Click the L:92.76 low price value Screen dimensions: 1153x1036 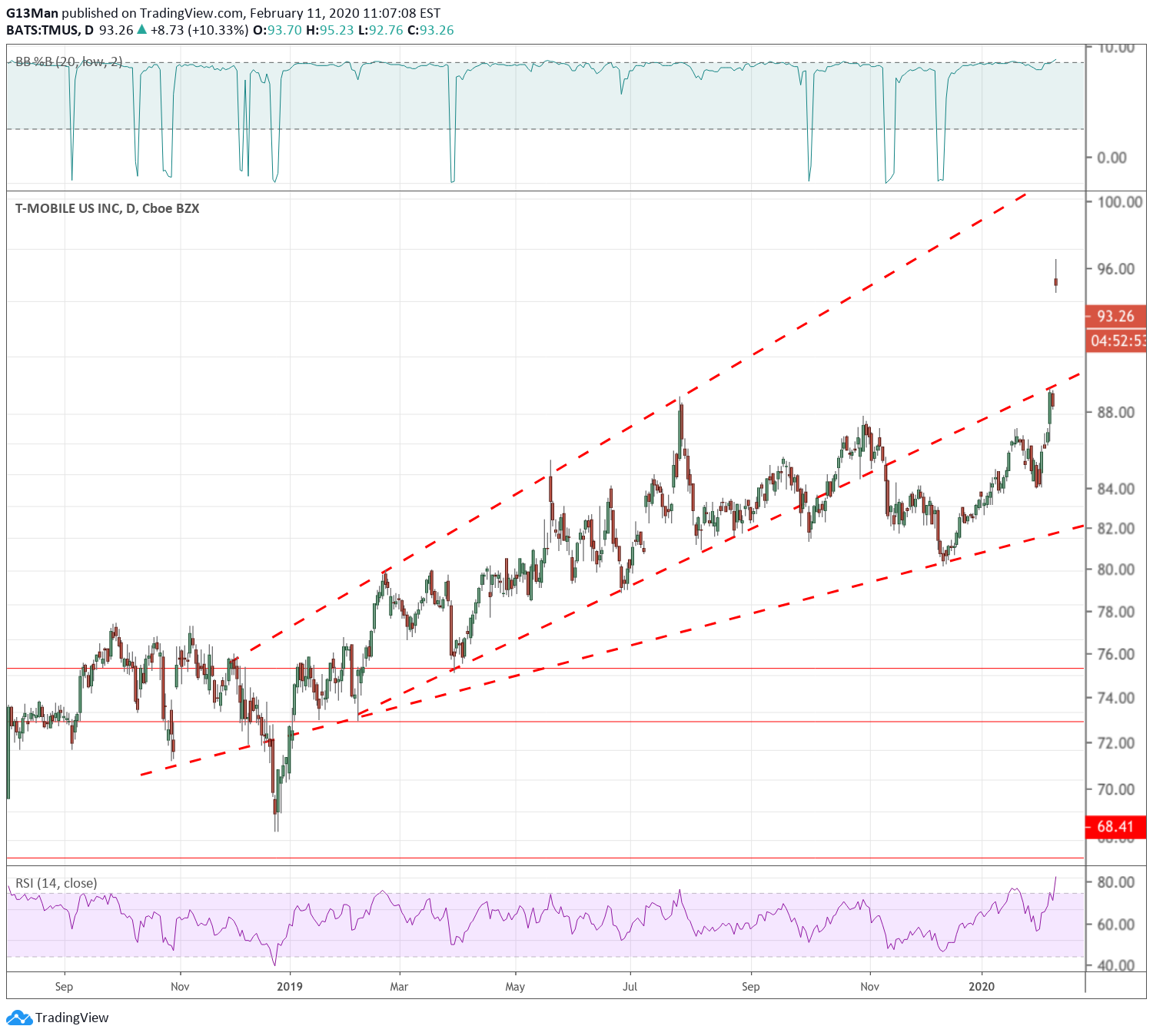tap(380, 30)
